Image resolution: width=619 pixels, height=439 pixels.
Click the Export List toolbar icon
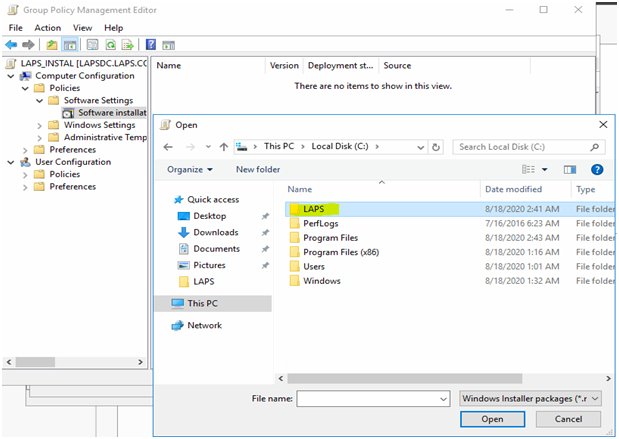point(128,45)
